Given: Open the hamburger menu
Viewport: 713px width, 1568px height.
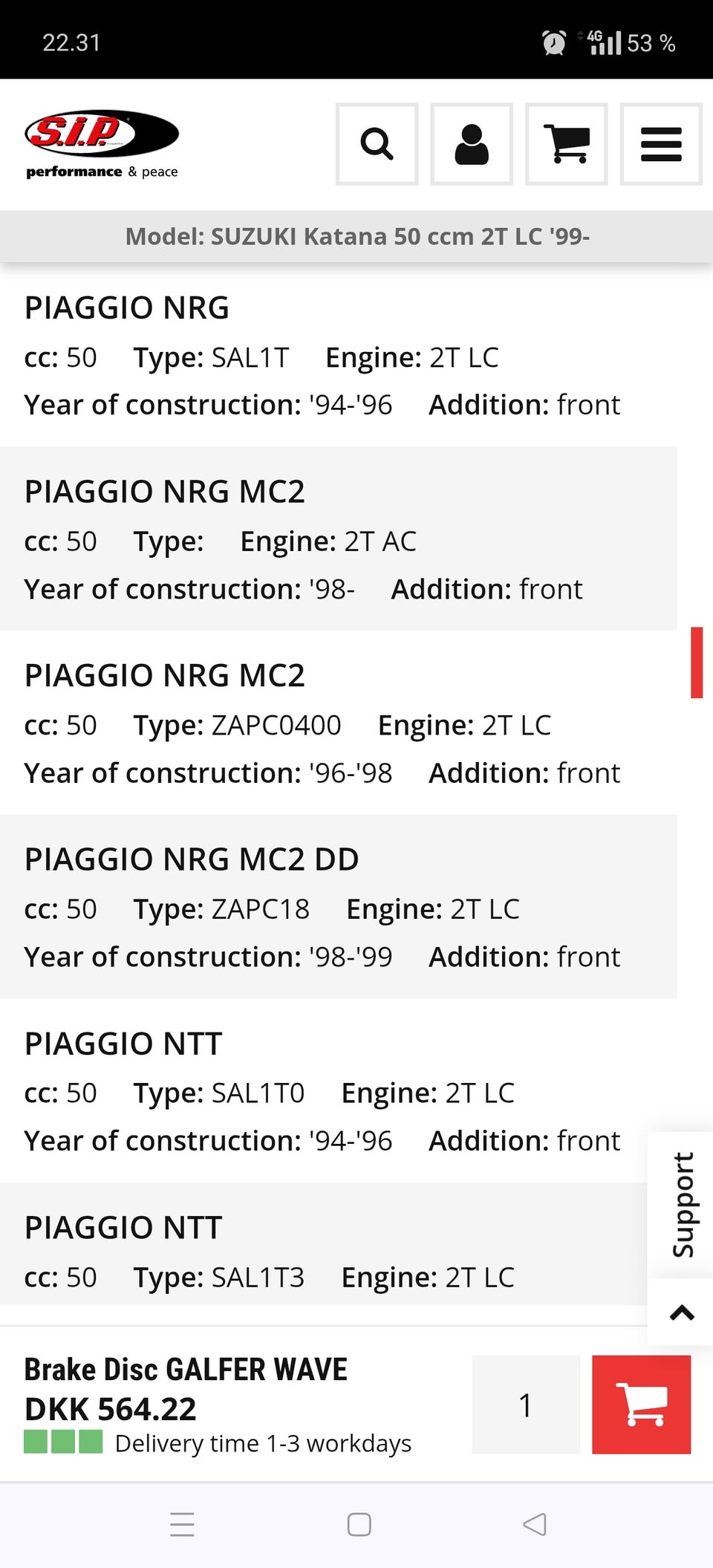Looking at the screenshot, I should 661,144.
